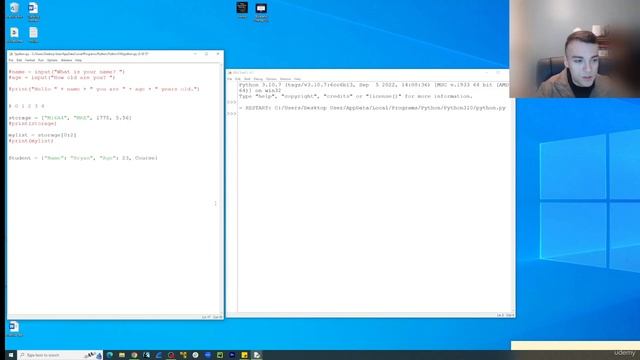
Task: Open File menu in the IDLE Shell window
Action: [230, 79]
